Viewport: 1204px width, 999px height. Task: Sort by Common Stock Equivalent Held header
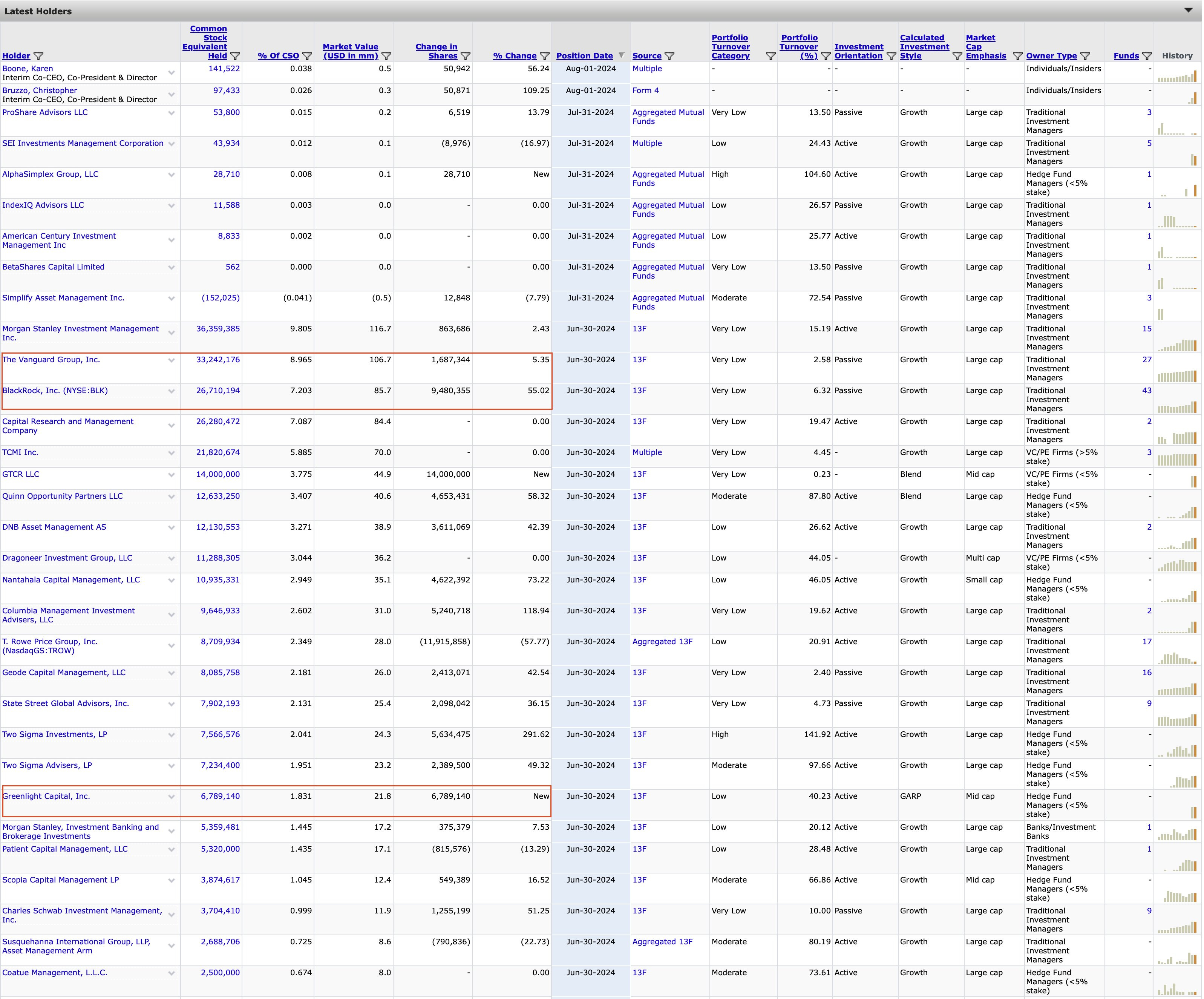(x=205, y=42)
